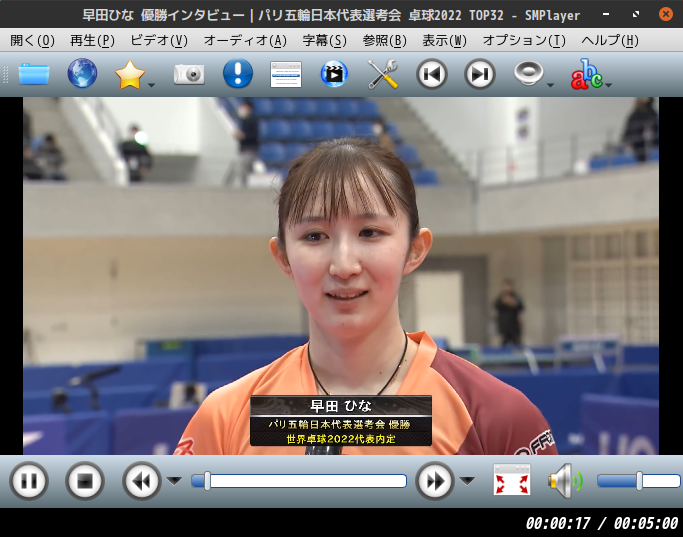Pause the video playback

click(29, 481)
